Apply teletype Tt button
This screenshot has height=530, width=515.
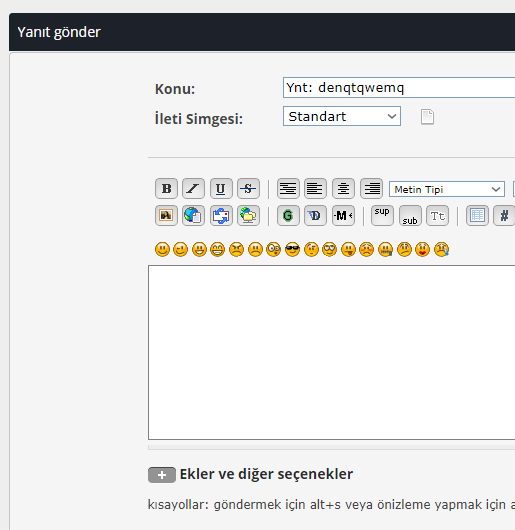437,215
